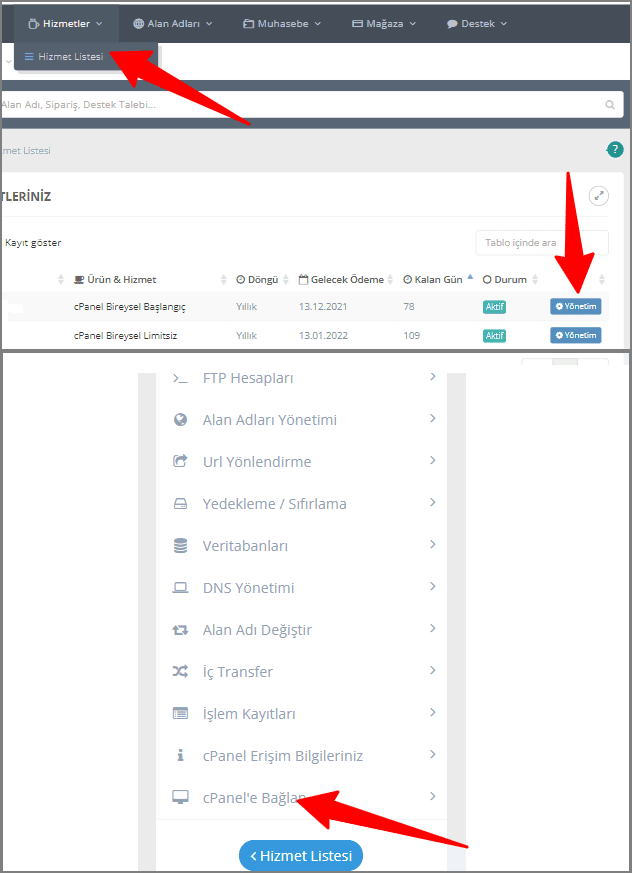This screenshot has width=632, height=873.
Task: Expand the panel with fullscreen arrows icon
Action: click(x=599, y=196)
